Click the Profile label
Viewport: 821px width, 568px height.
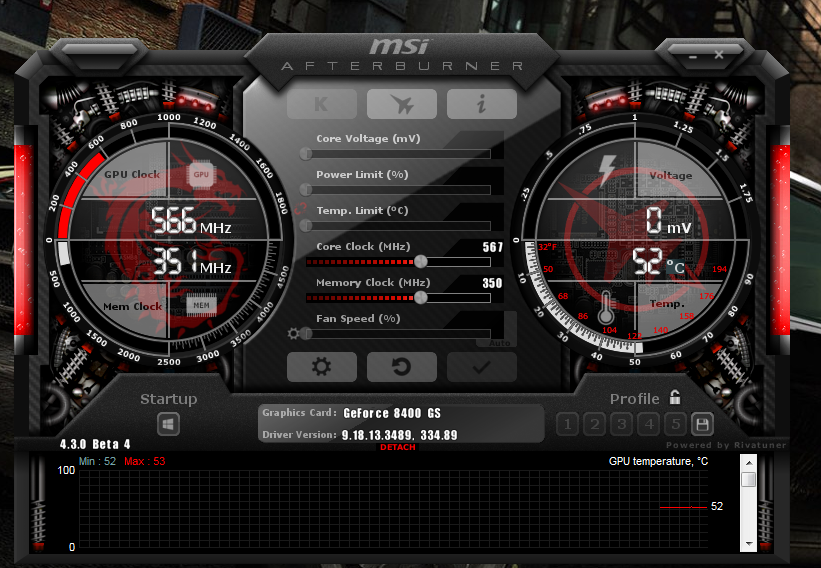[x=635, y=399]
